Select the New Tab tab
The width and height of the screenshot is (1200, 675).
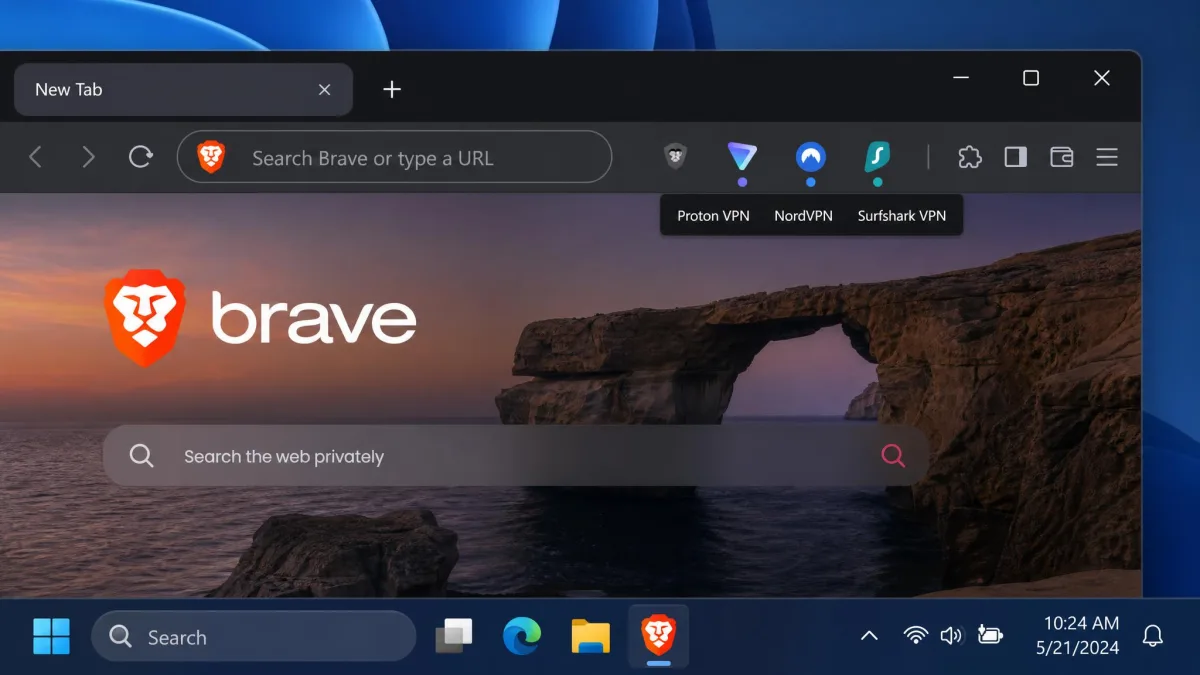pos(183,89)
